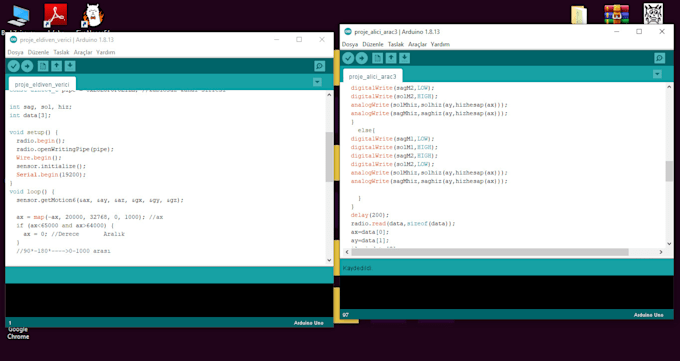
Task: Open Yardım menu in proje_eldiven_verici window
Action: click(105, 52)
